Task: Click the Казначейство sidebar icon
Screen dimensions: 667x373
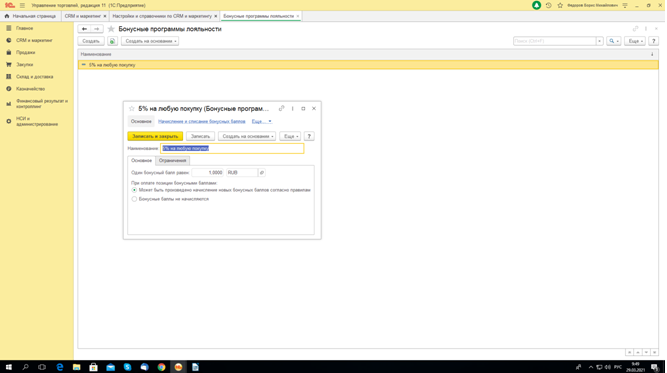Action: click(x=9, y=88)
